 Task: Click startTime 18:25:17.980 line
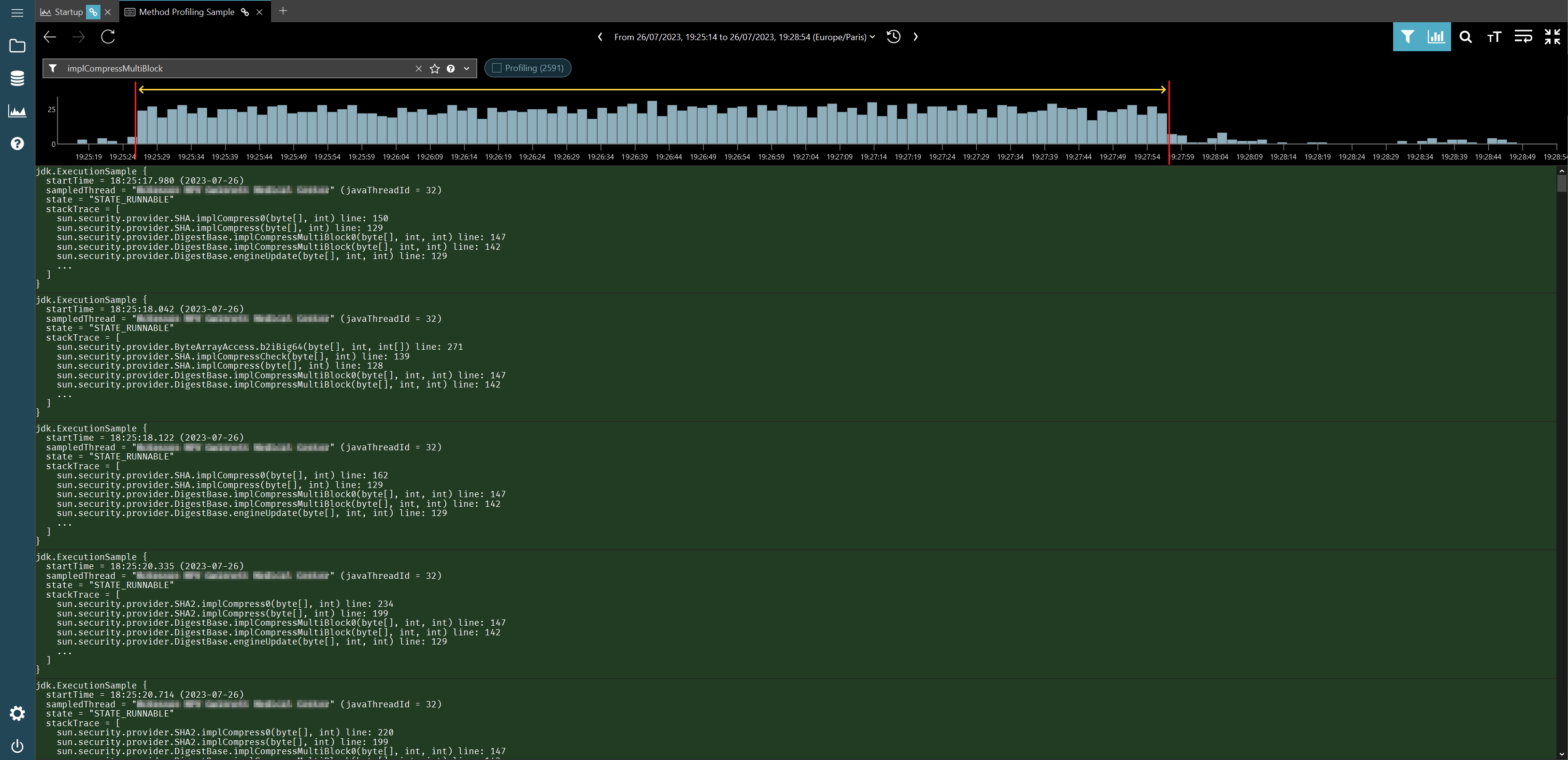click(145, 181)
